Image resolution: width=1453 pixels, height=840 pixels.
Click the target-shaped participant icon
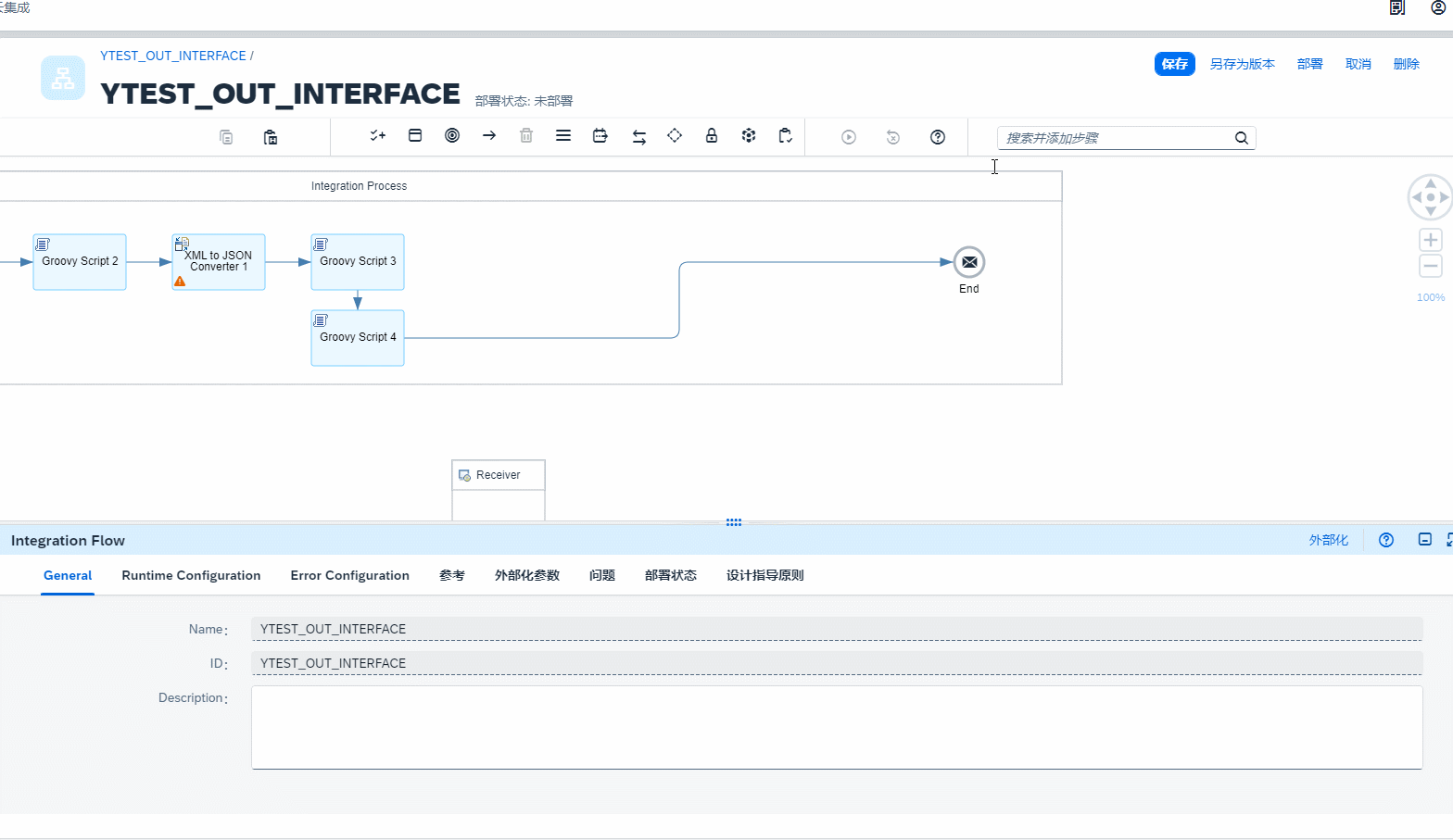(x=452, y=136)
